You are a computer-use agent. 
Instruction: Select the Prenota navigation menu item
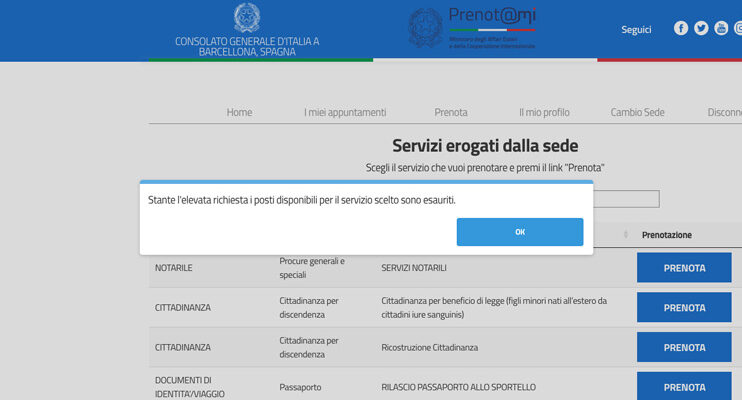451,112
